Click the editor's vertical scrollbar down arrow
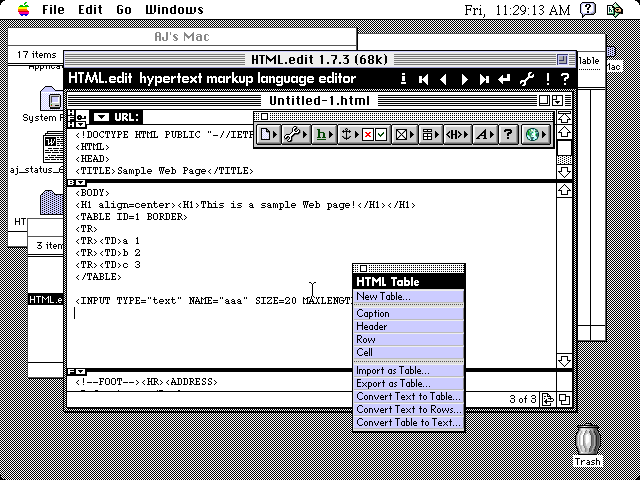 tap(564, 359)
